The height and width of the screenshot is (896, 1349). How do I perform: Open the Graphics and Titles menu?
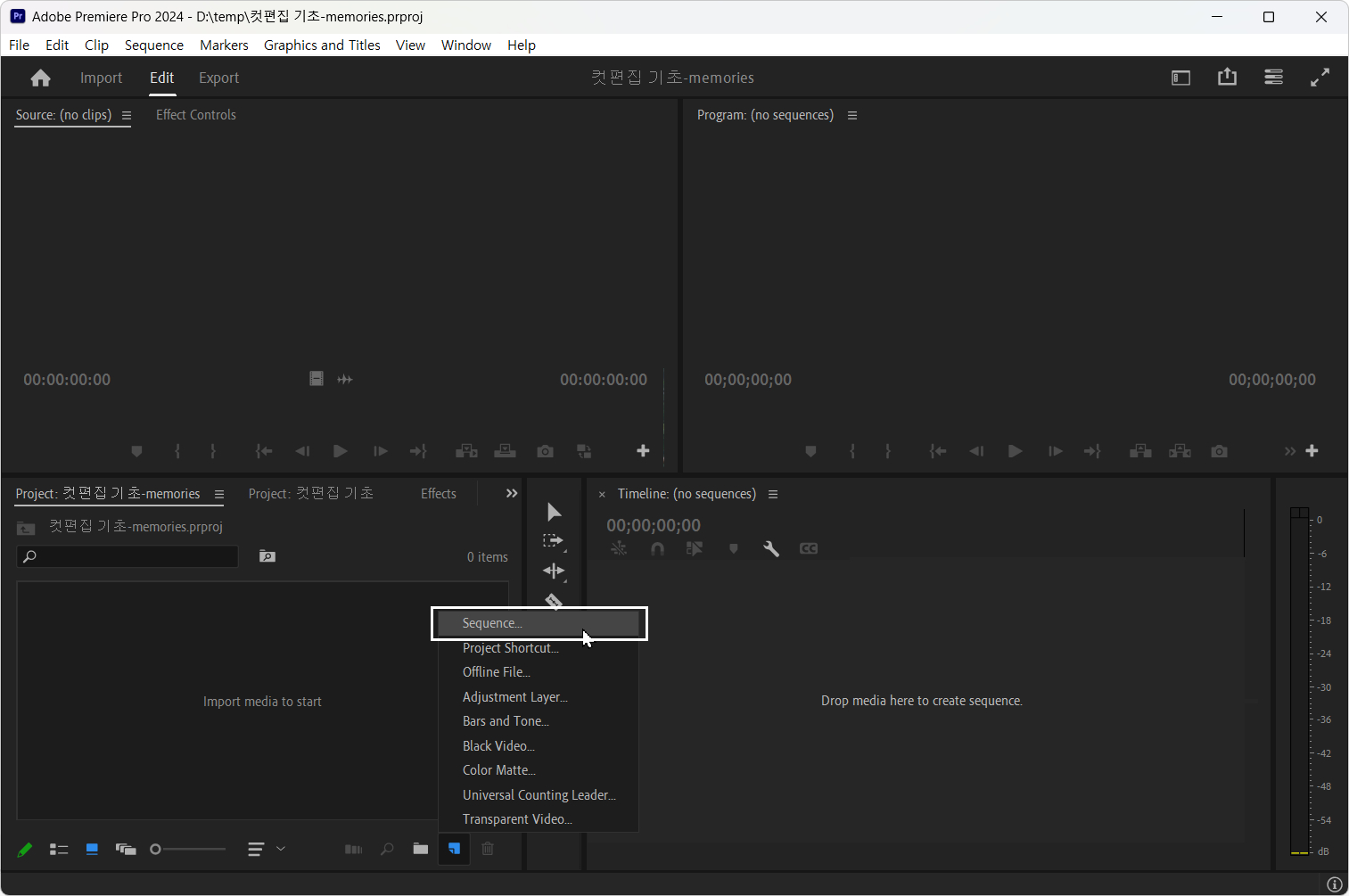coord(322,45)
